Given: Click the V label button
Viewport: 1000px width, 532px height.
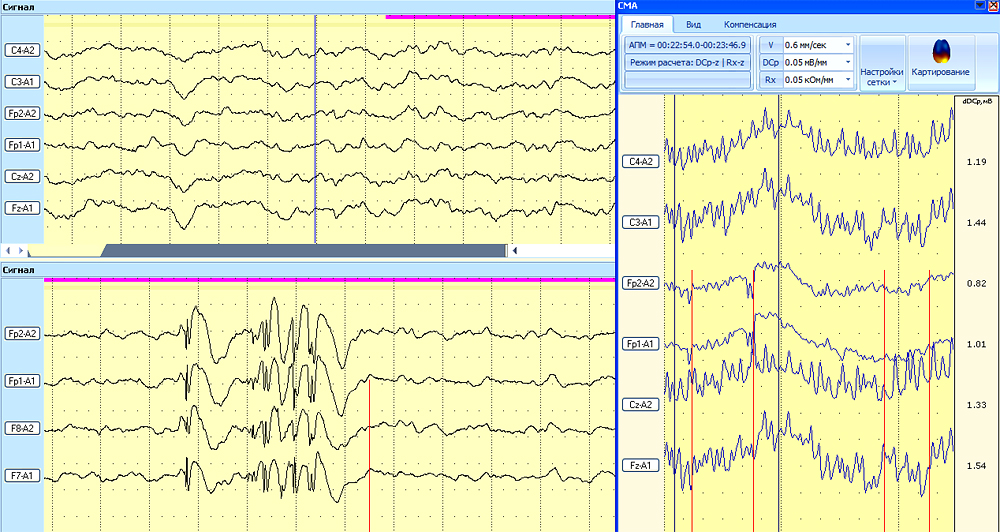Looking at the screenshot, I should [771, 45].
